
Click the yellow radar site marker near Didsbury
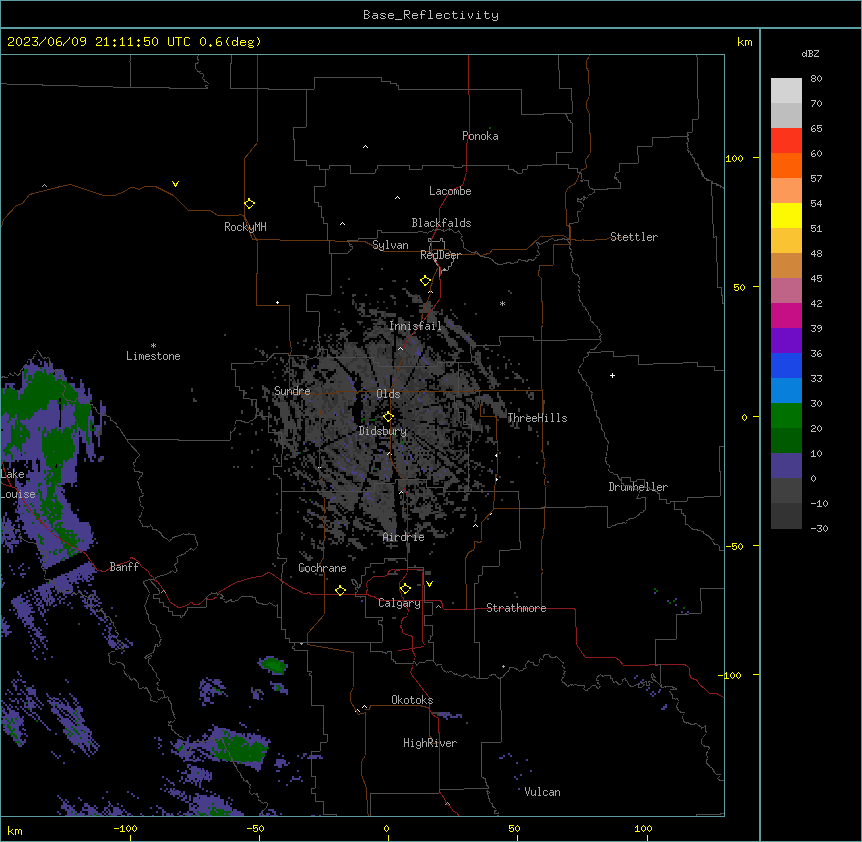pos(388,417)
